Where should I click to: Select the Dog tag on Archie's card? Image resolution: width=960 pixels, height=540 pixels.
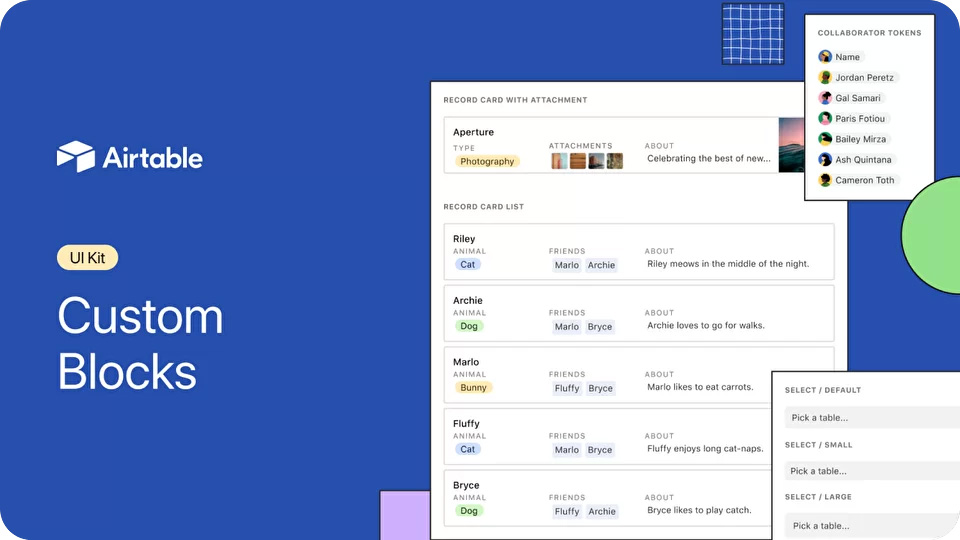pyautogui.click(x=468, y=326)
